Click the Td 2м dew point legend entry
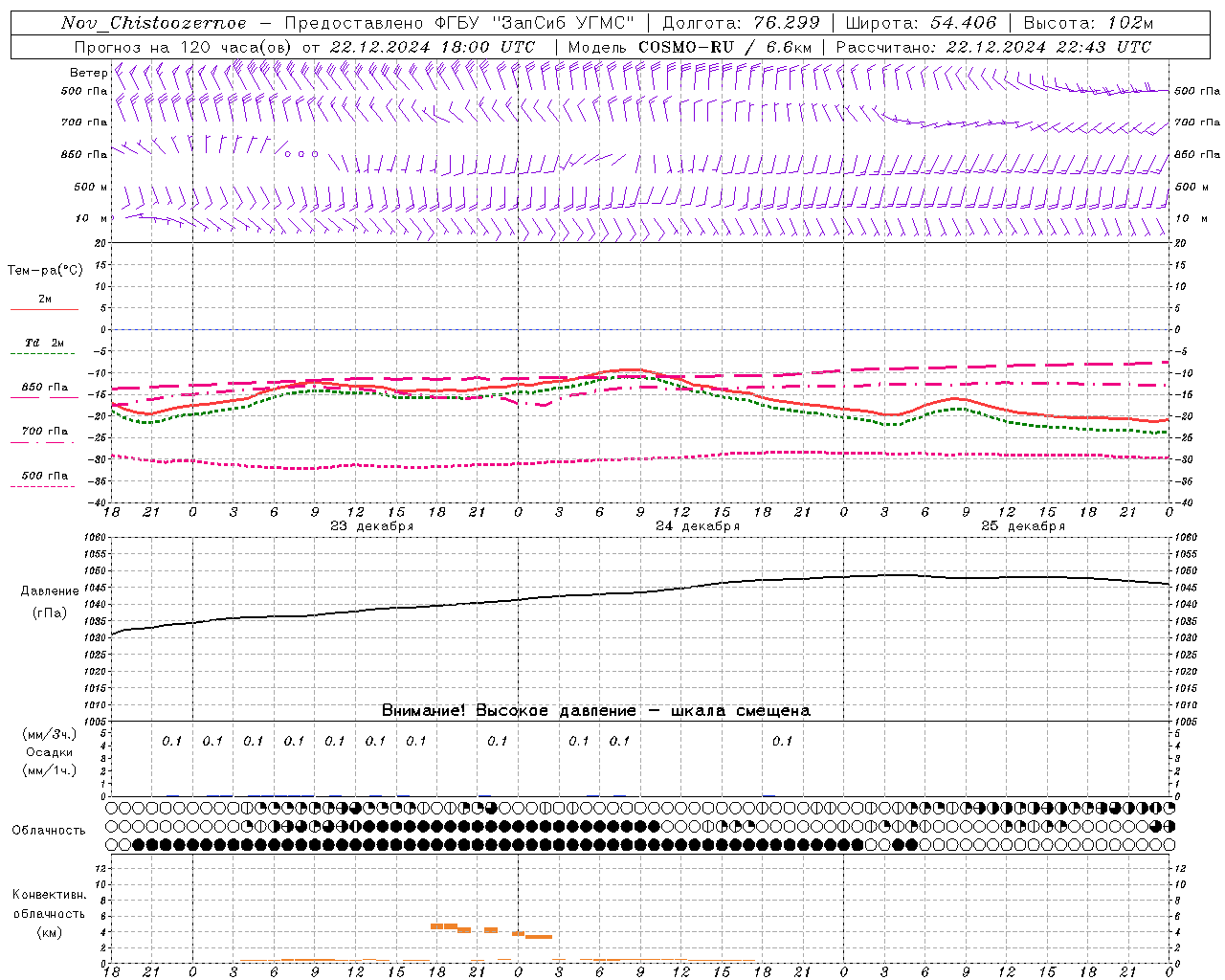Screen dimensions: 1225x980 click(x=44, y=343)
